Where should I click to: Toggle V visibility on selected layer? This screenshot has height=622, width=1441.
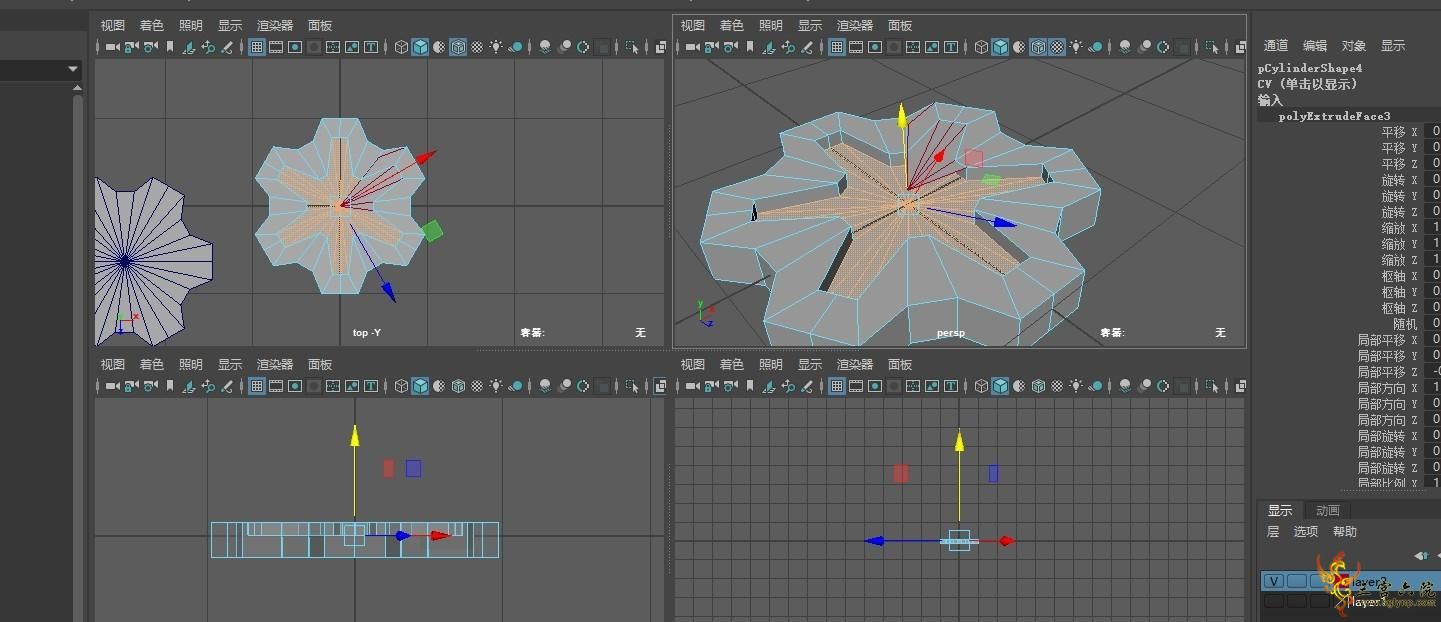click(x=1273, y=581)
